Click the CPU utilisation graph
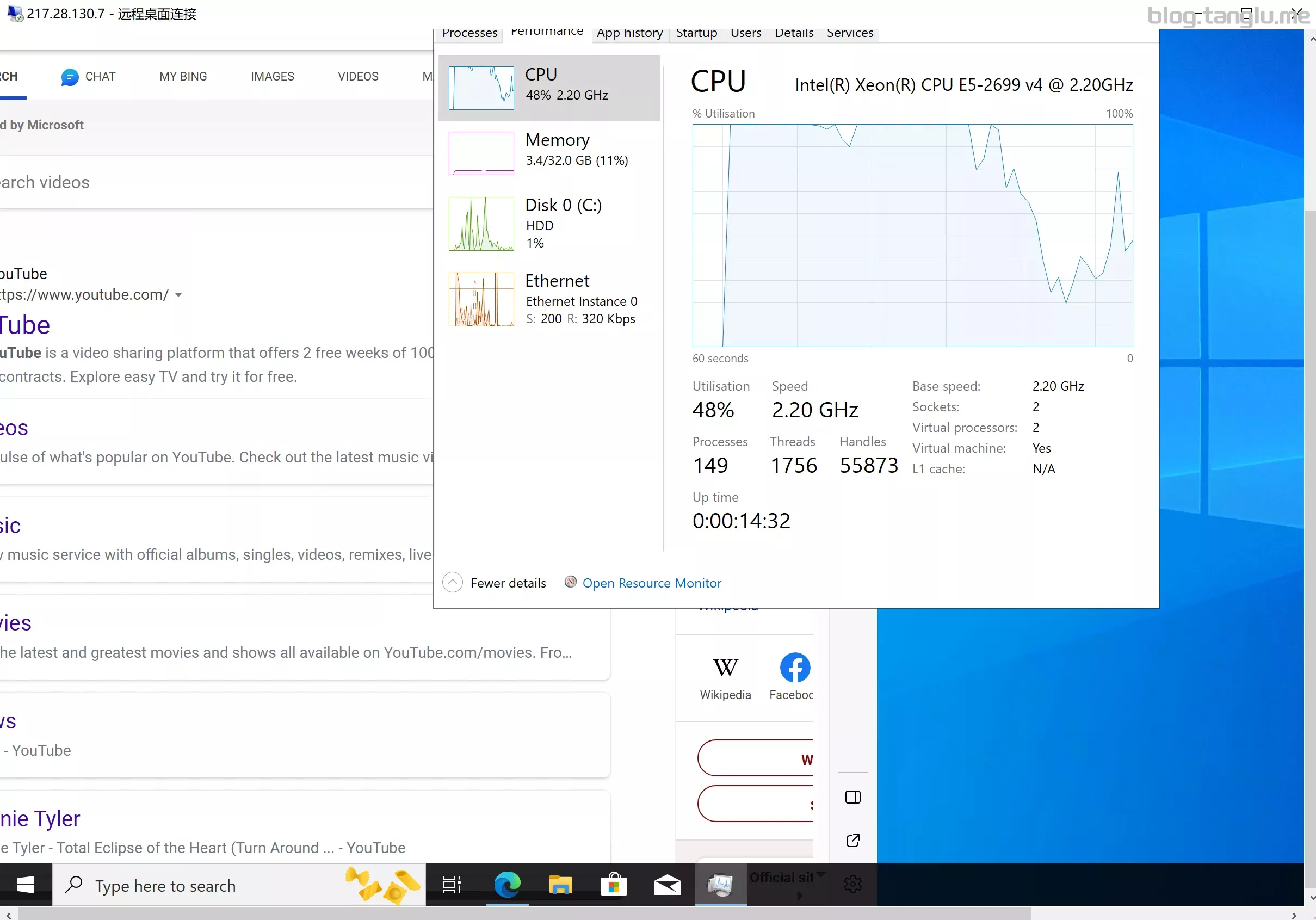 pos(912,235)
